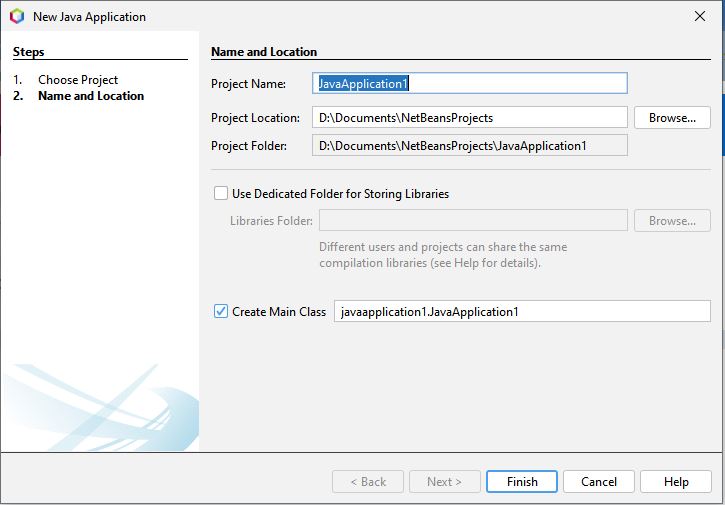Uncheck the Create Main Class checkbox
Screen dimensions: 725x505
point(221,312)
